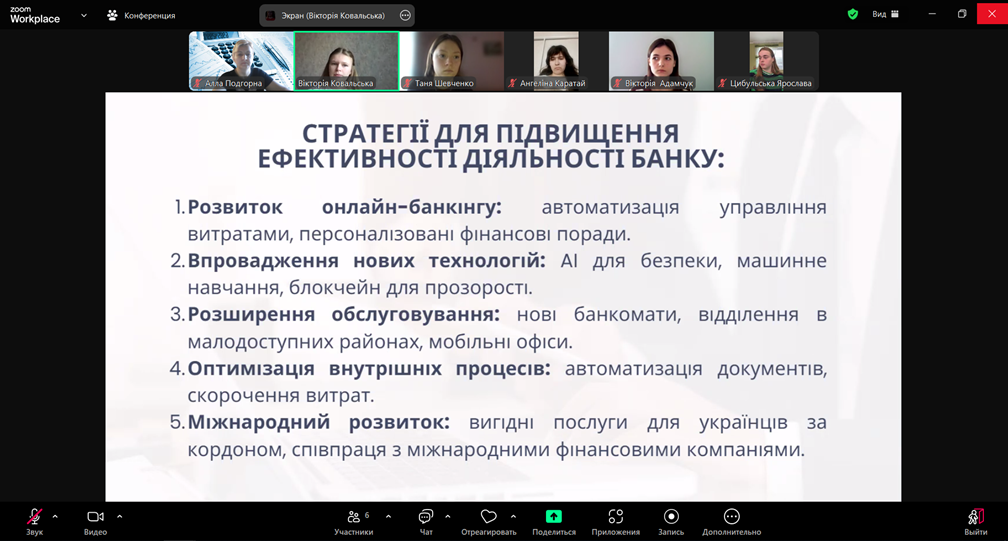The height and width of the screenshot is (541, 1008).
Task: Turn on camera with Видео button
Action: pos(95,517)
